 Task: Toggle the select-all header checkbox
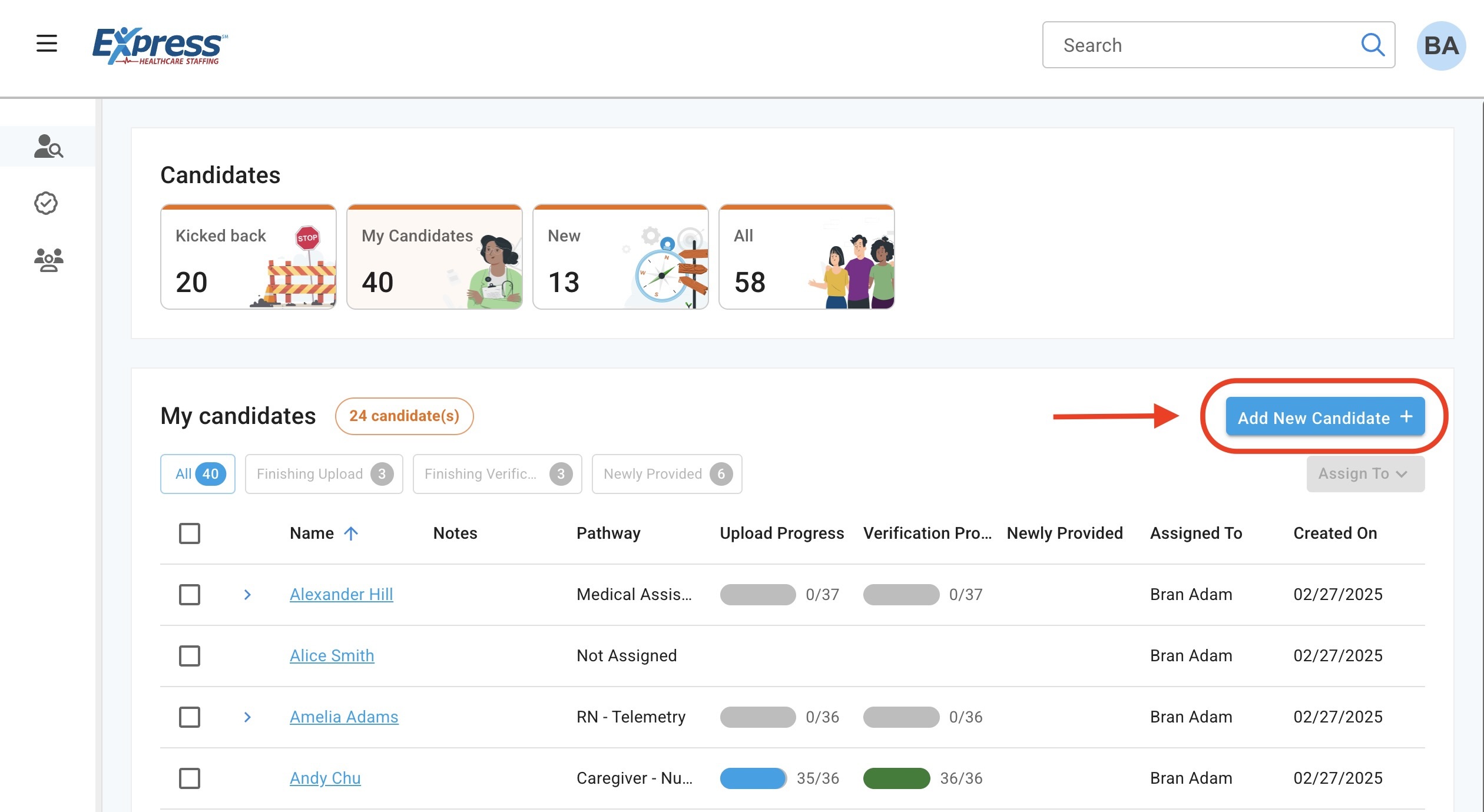pyautogui.click(x=190, y=533)
